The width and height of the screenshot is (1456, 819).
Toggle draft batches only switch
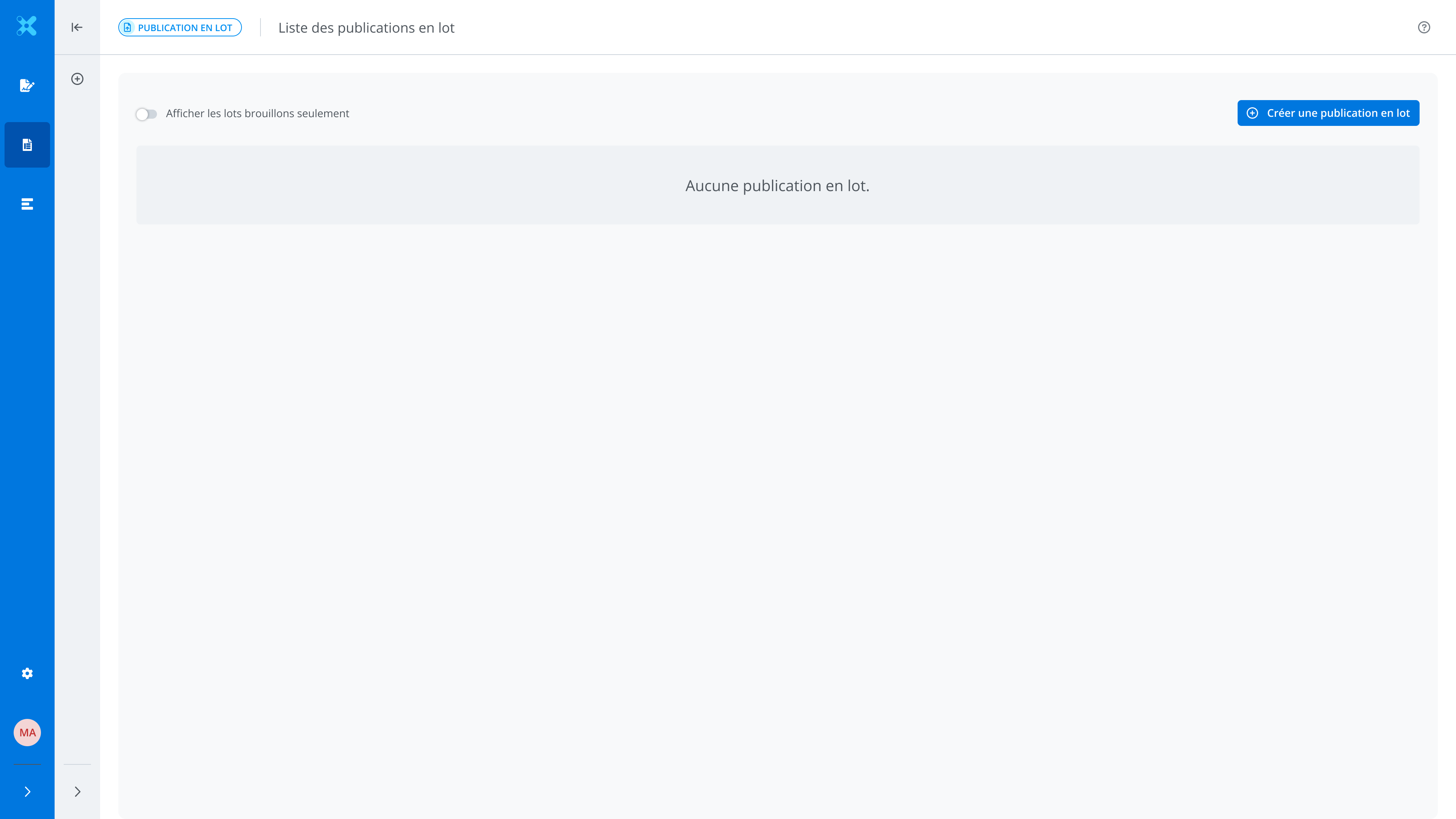(146, 114)
